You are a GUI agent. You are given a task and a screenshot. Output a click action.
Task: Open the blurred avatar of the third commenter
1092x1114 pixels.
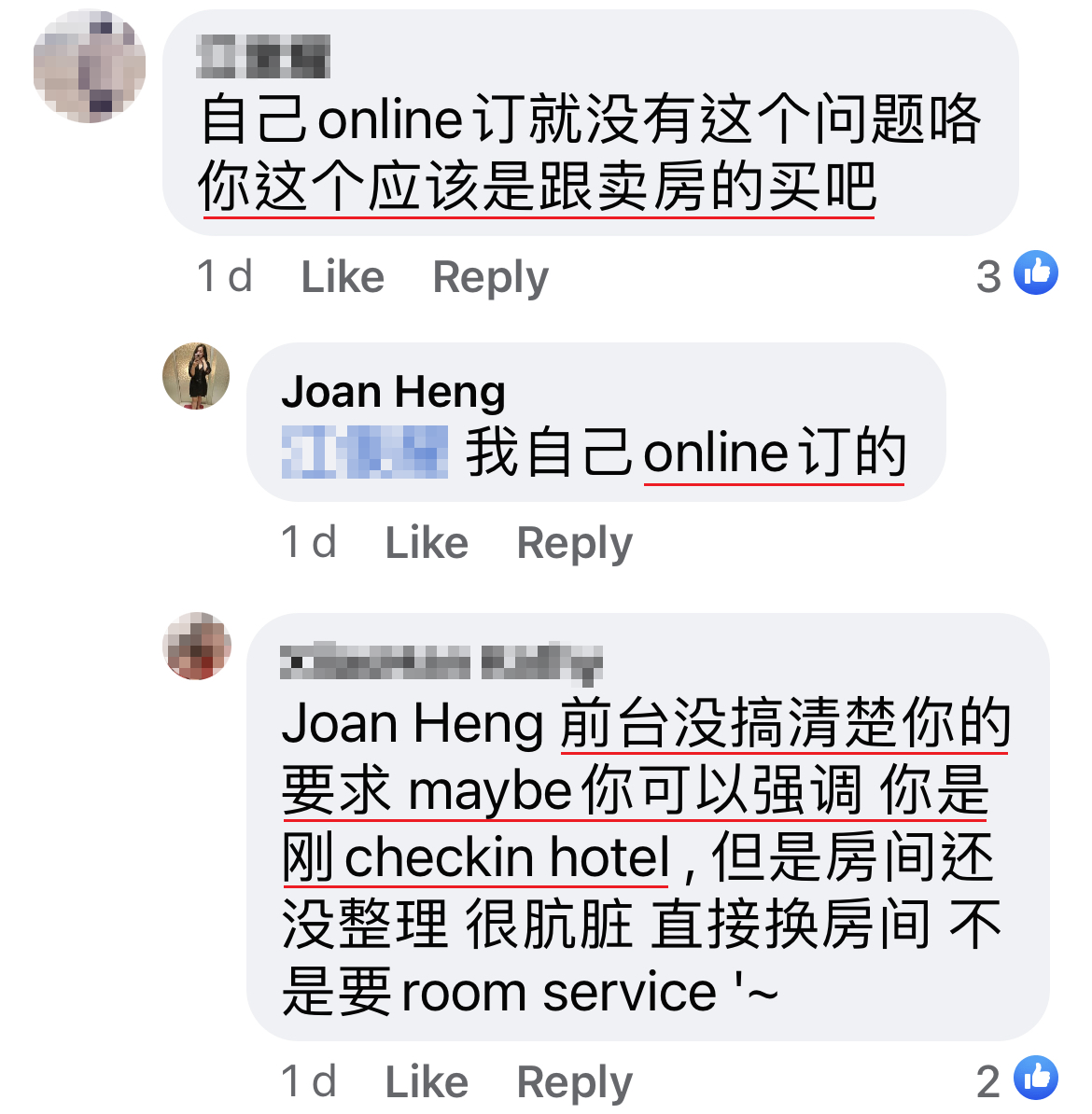click(197, 646)
